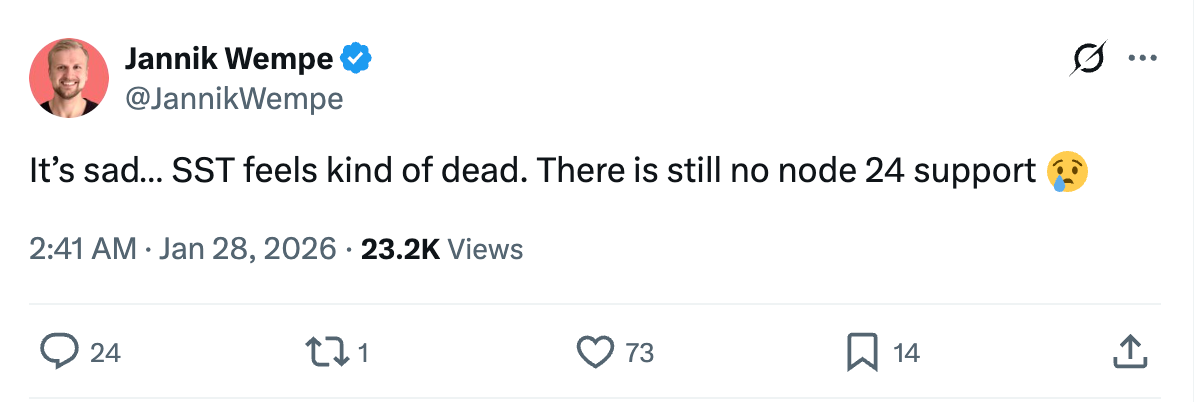View the 23.2K Views analytics
This screenshot has height=402, width=1194.
pos(441,249)
